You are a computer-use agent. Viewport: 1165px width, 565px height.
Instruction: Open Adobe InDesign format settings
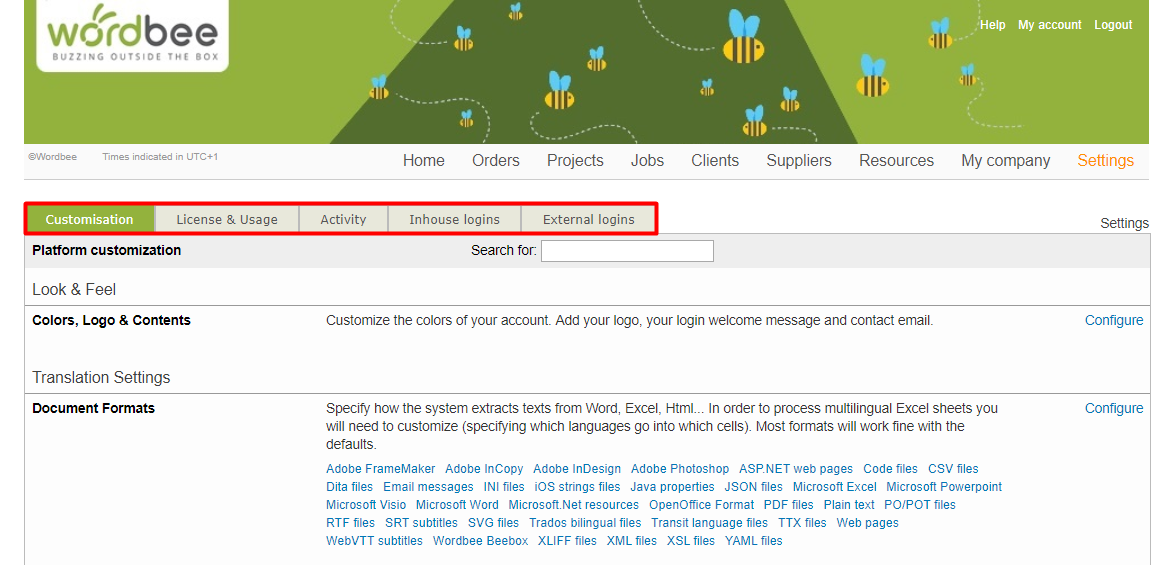[577, 469]
